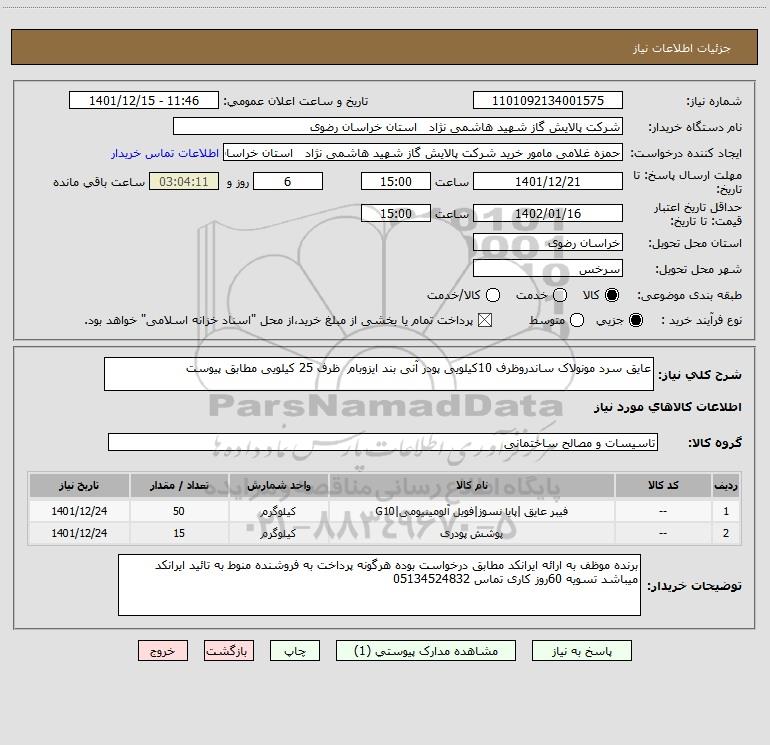Click row number 1 cell
Image resolution: width=770 pixels, height=745 pixels.
pos(726,511)
